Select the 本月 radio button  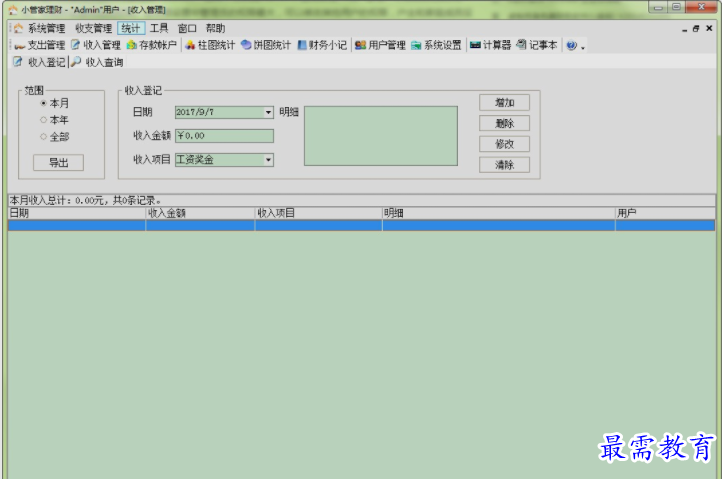coord(43,103)
